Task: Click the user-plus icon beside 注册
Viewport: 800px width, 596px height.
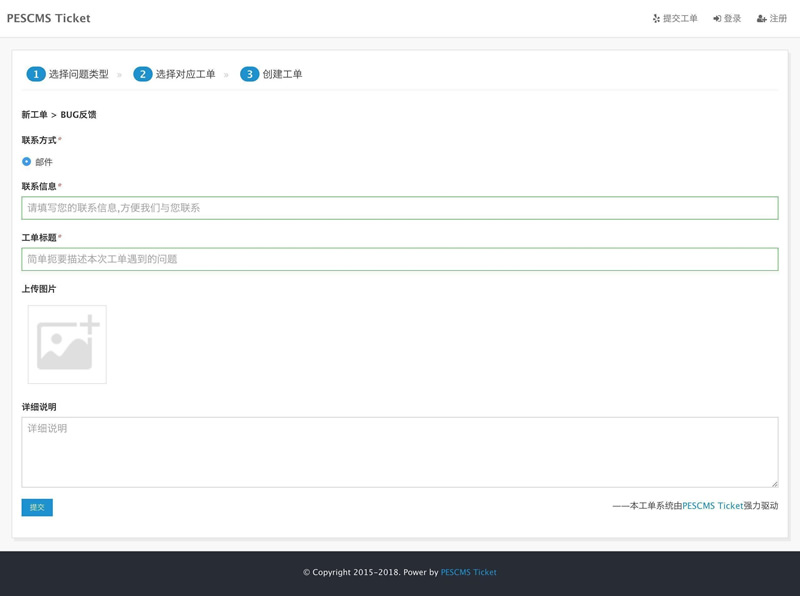Action: [762, 18]
